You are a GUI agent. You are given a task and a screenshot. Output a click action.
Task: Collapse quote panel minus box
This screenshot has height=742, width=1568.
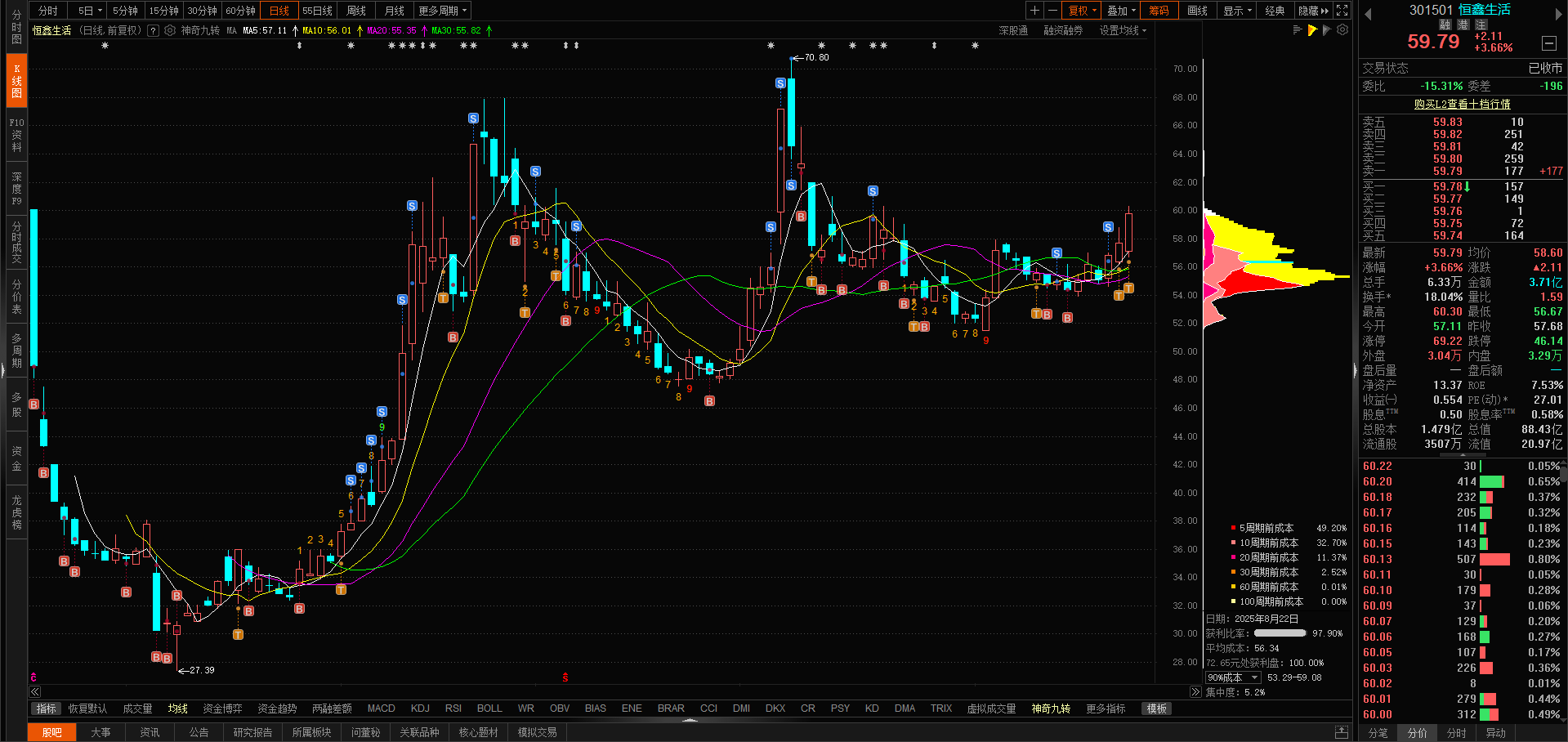(x=1549, y=42)
